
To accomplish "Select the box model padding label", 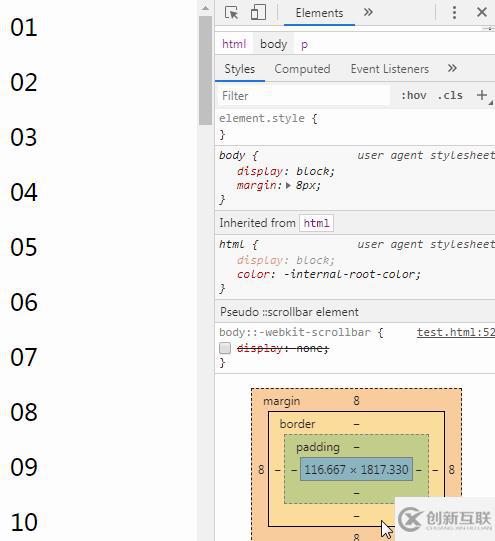I will (x=318, y=447).
